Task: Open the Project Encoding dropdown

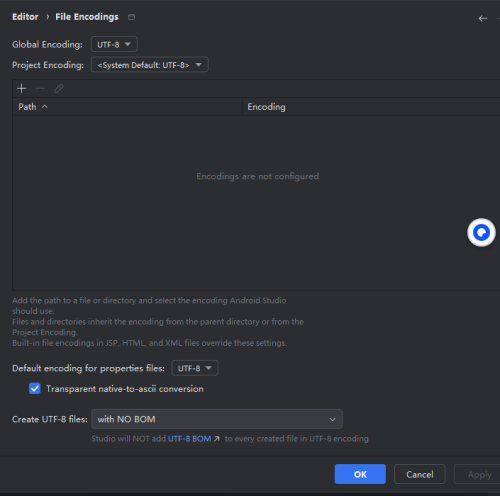Action: [x=150, y=65]
